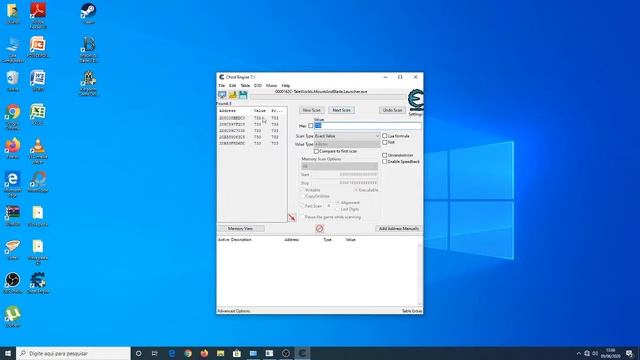Screen dimensions: 640x360
Task: Click the Windows search box
Action: [x=73, y=353]
